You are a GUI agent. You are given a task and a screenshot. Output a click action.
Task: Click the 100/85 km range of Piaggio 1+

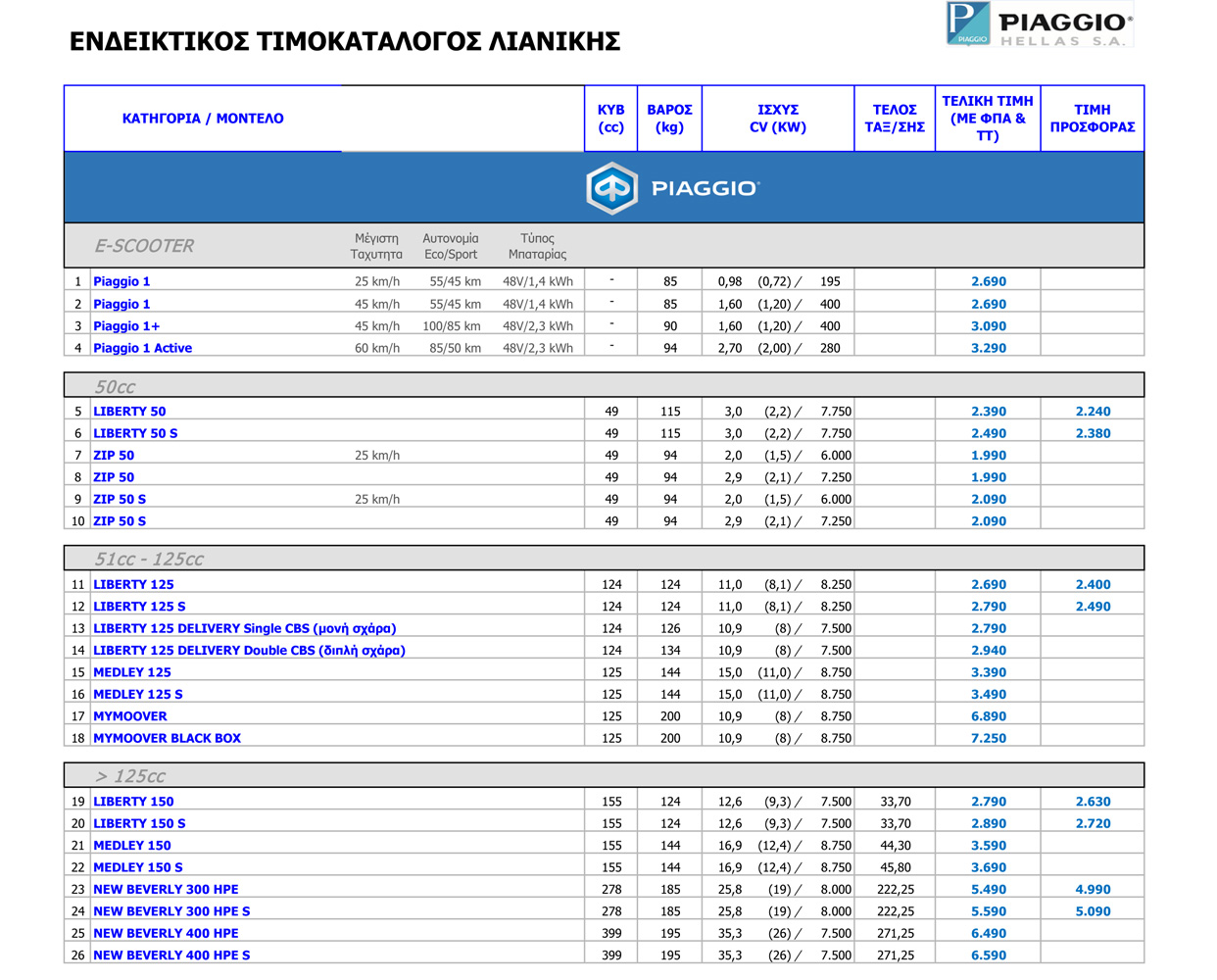pyautogui.click(x=452, y=326)
